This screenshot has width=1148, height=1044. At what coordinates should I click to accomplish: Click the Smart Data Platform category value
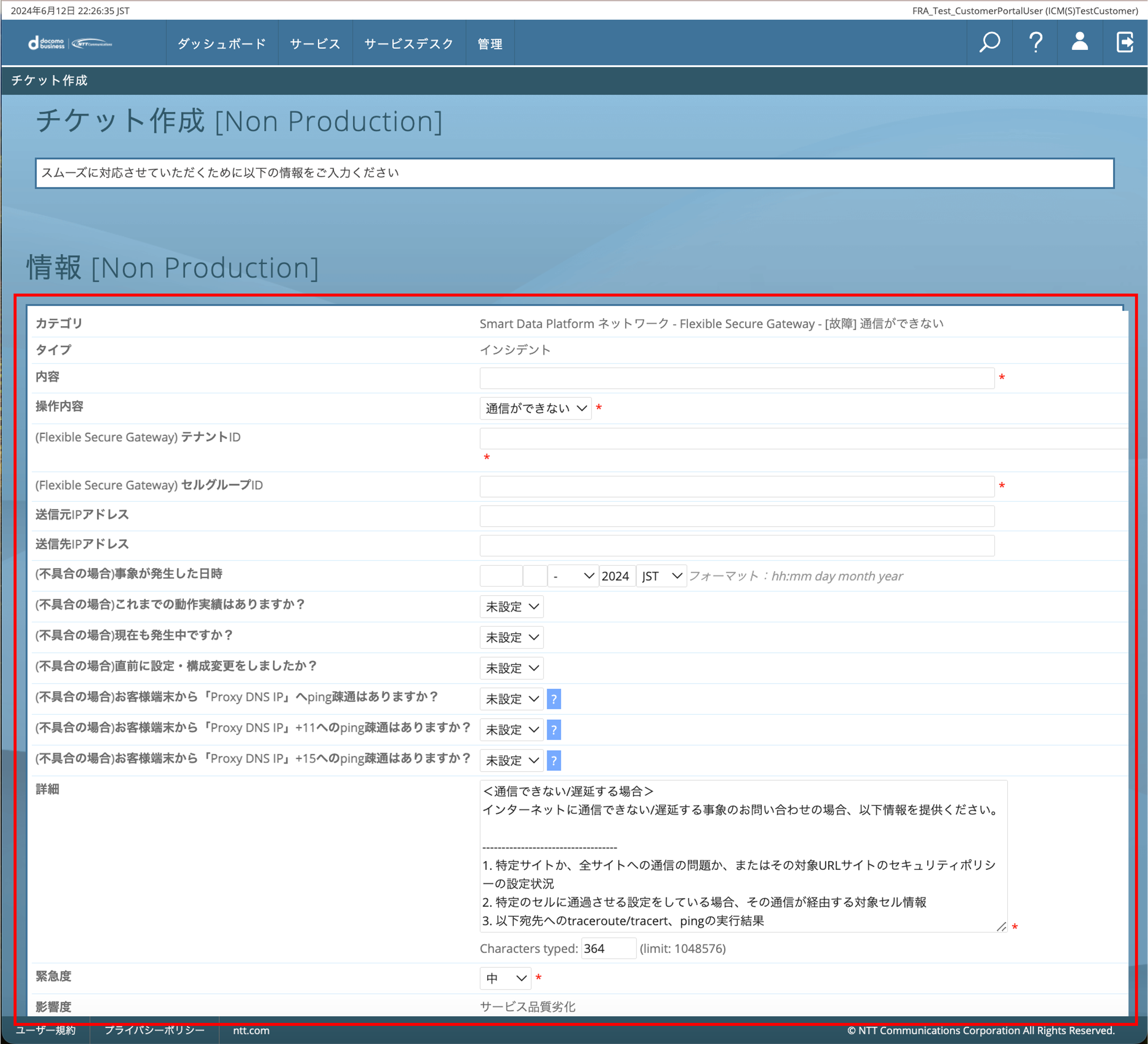click(712, 324)
